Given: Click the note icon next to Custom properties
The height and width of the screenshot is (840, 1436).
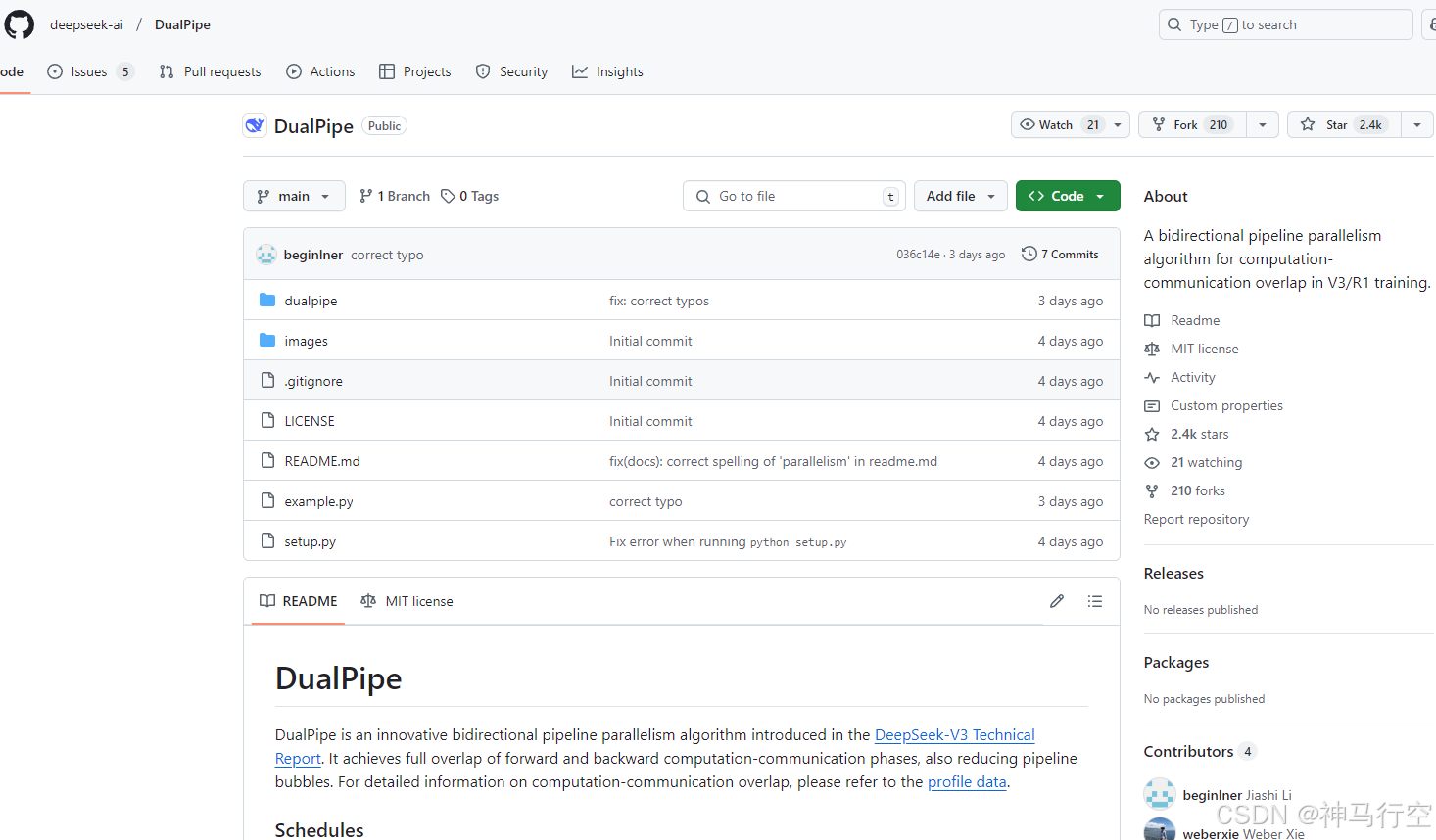Looking at the screenshot, I should 1152,405.
